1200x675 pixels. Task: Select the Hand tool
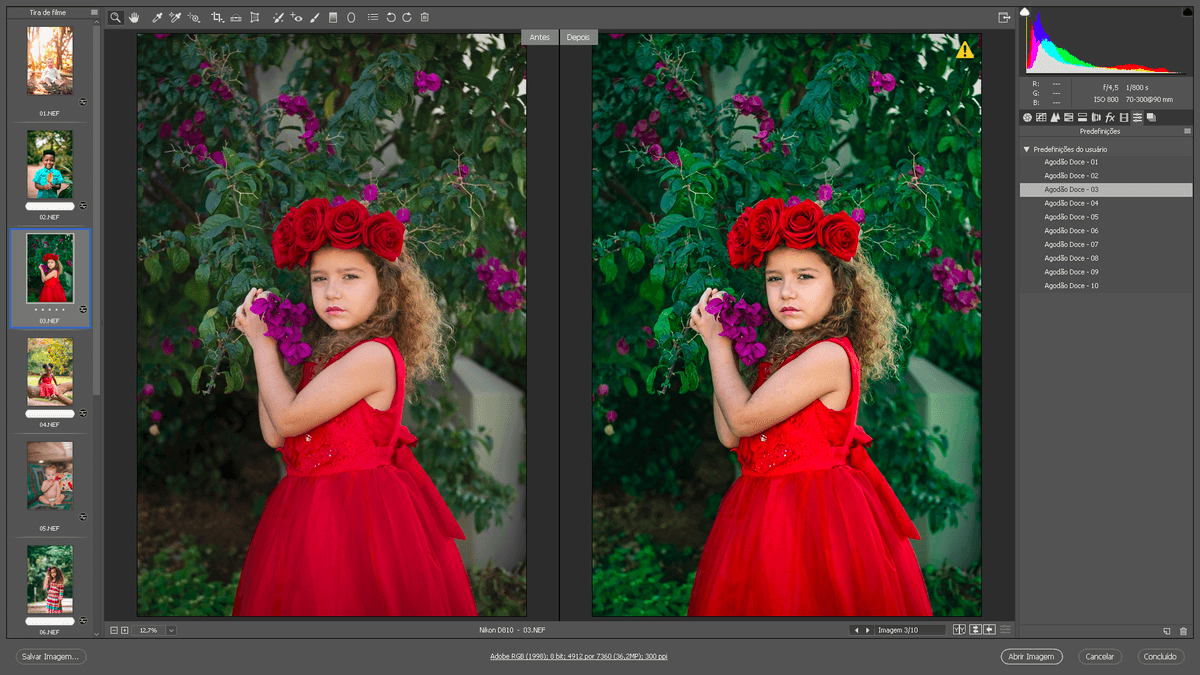(x=134, y=18)
